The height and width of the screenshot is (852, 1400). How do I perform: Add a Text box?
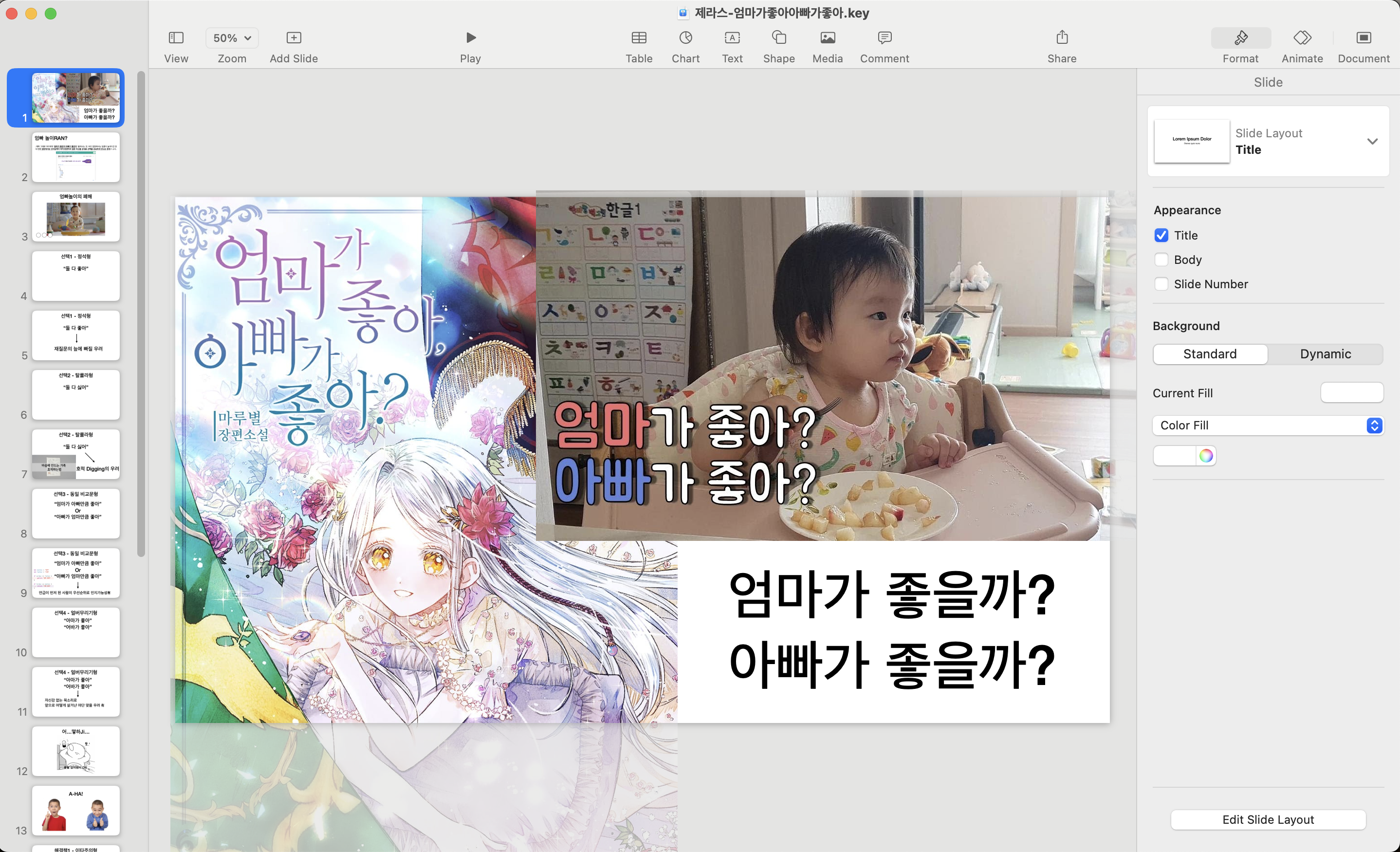(732, 38)
